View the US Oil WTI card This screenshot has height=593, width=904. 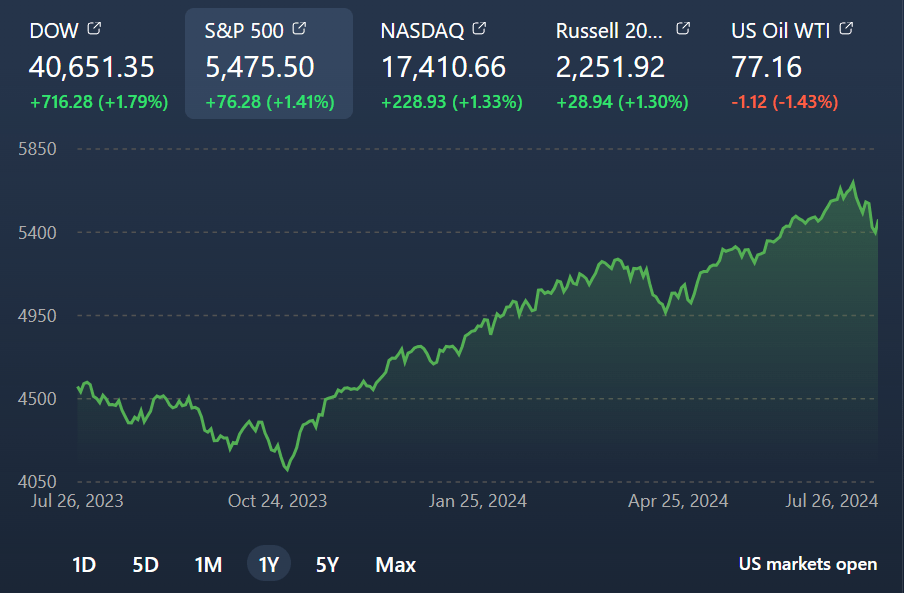(795, 65)
